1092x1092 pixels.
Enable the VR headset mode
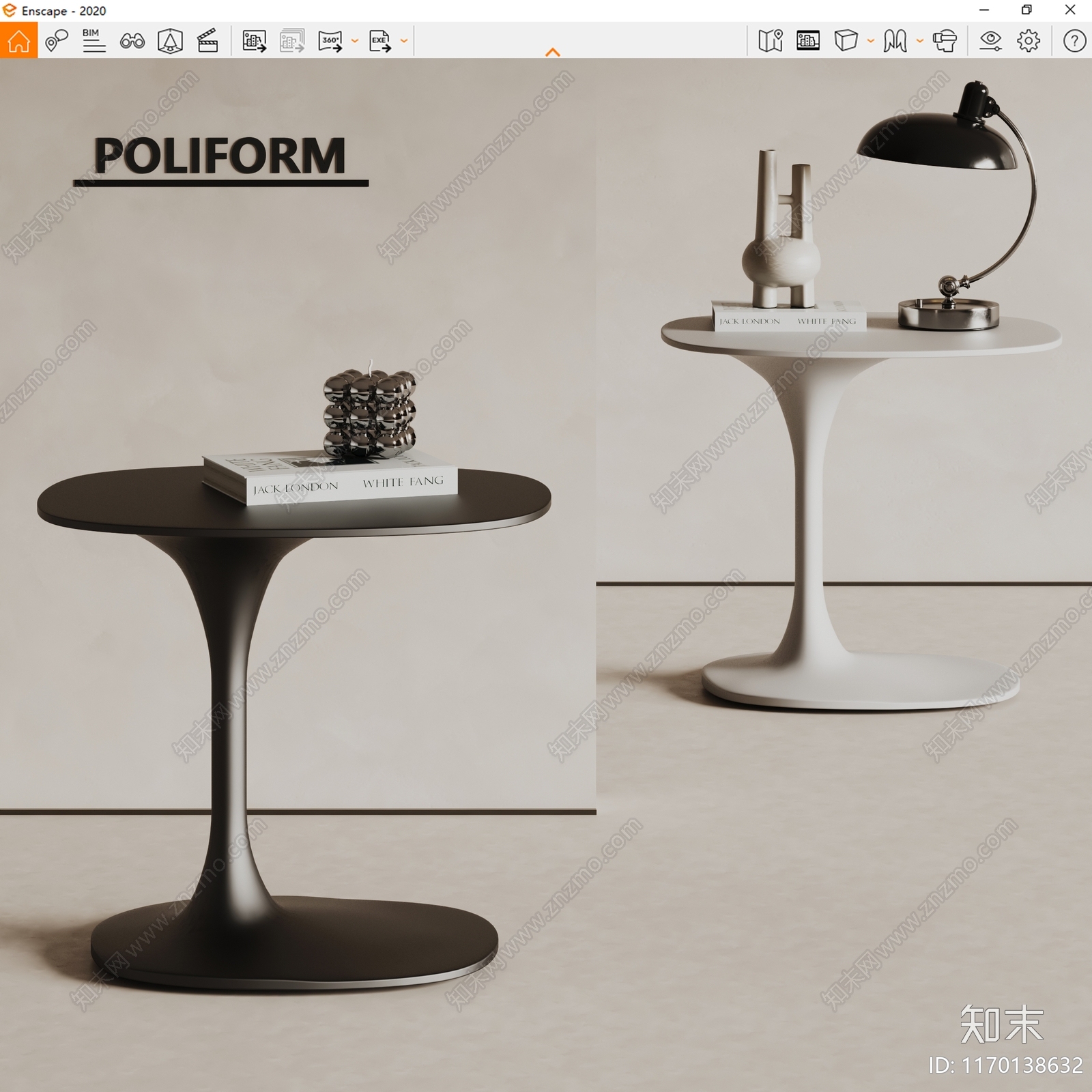point(945,41)
